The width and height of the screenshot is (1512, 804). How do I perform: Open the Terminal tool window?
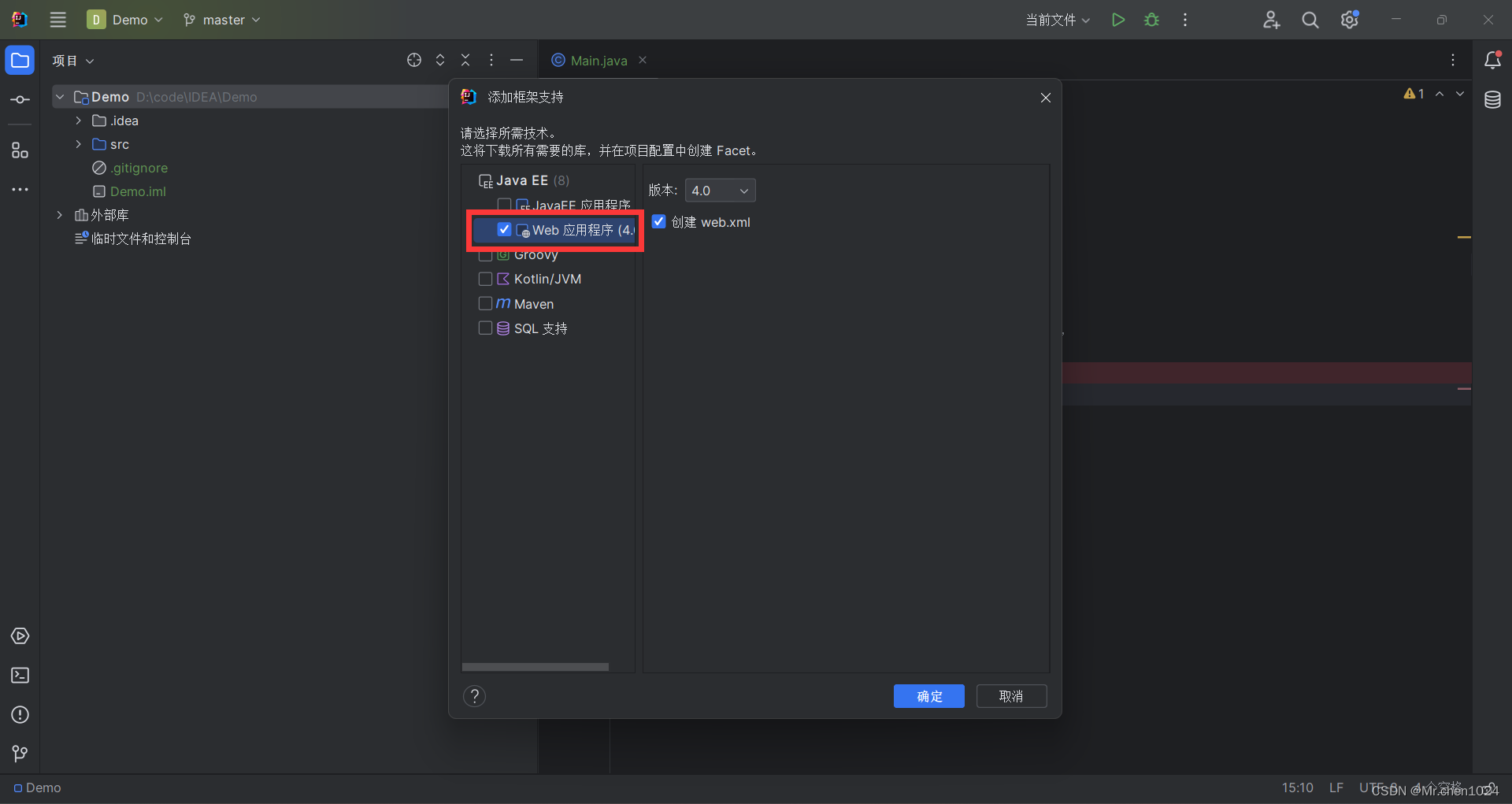20,676
